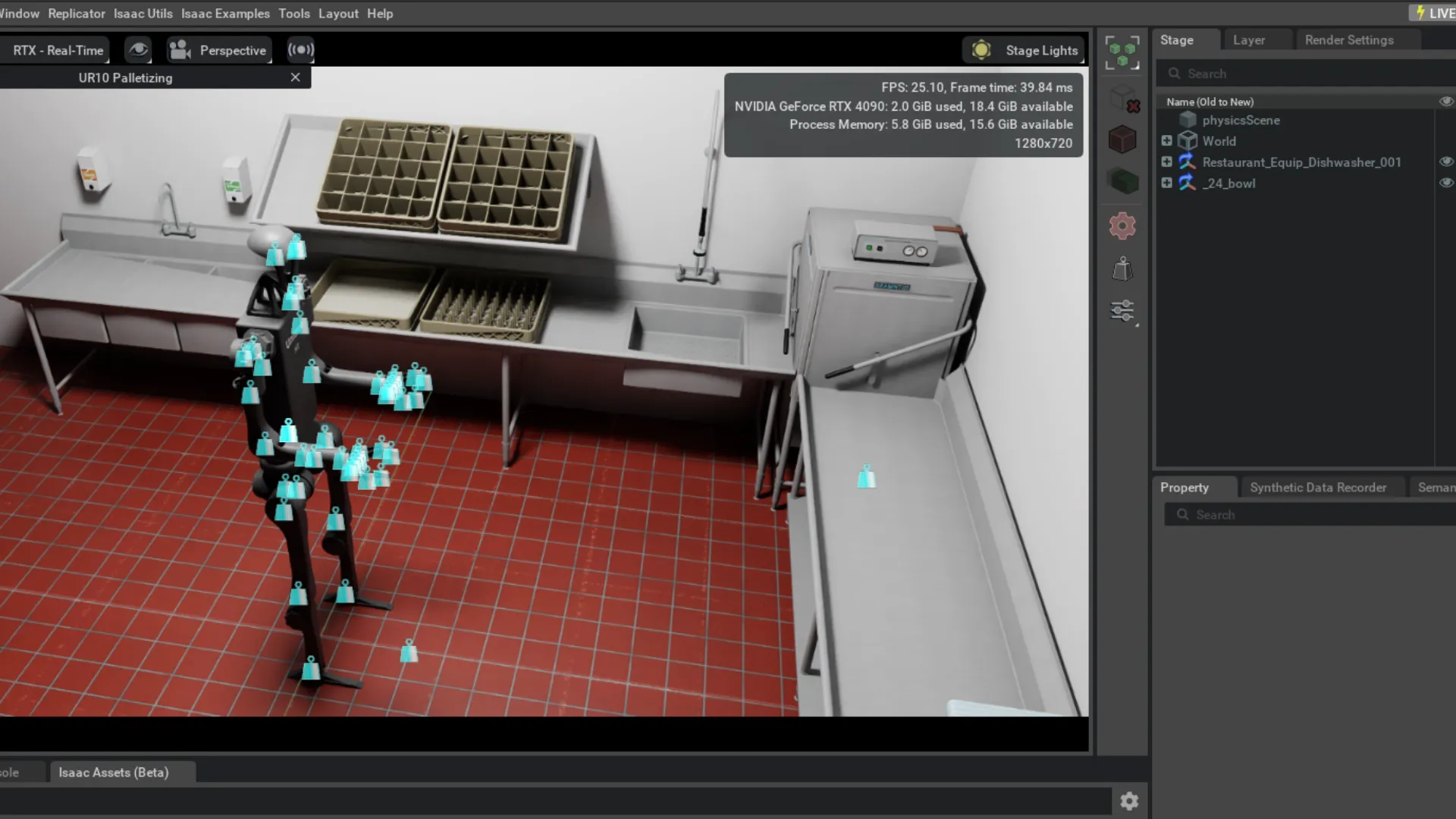Toggle the visibility column header eye
The width and height of the screenshot is (1456, 819).
1445,102
